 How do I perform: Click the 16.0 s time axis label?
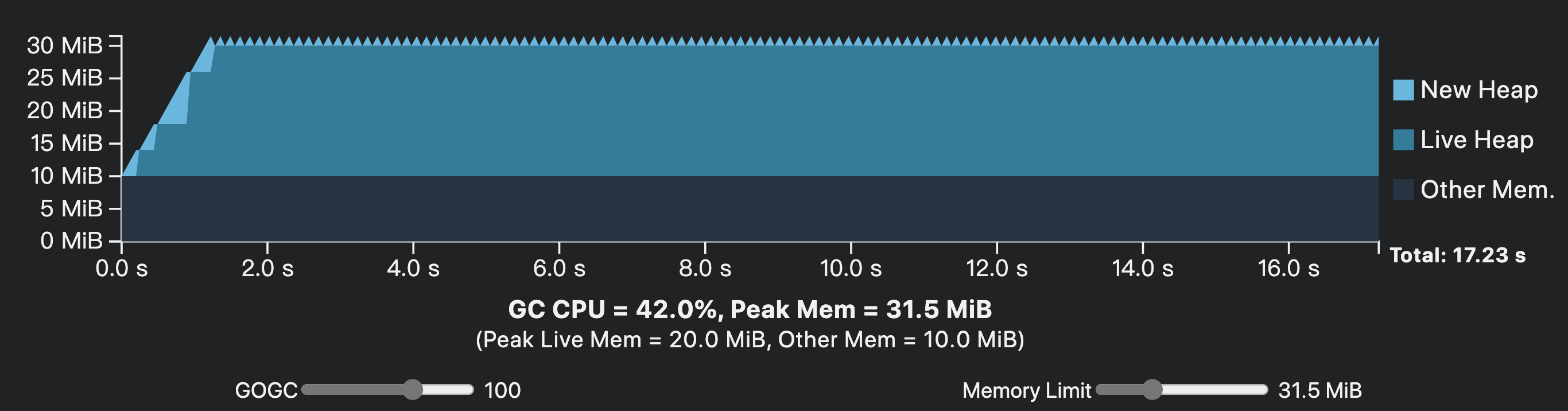pos(1288,269)
